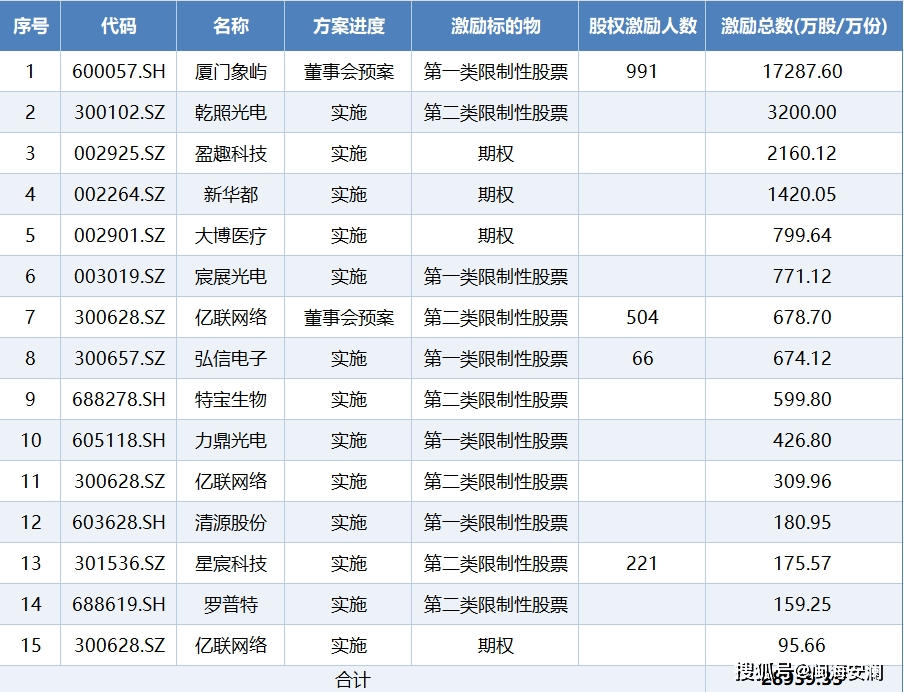The height and width of the screenshot is (692, 904).
Task: Select stock code 688619.SH
Action: tap(119, 604)
